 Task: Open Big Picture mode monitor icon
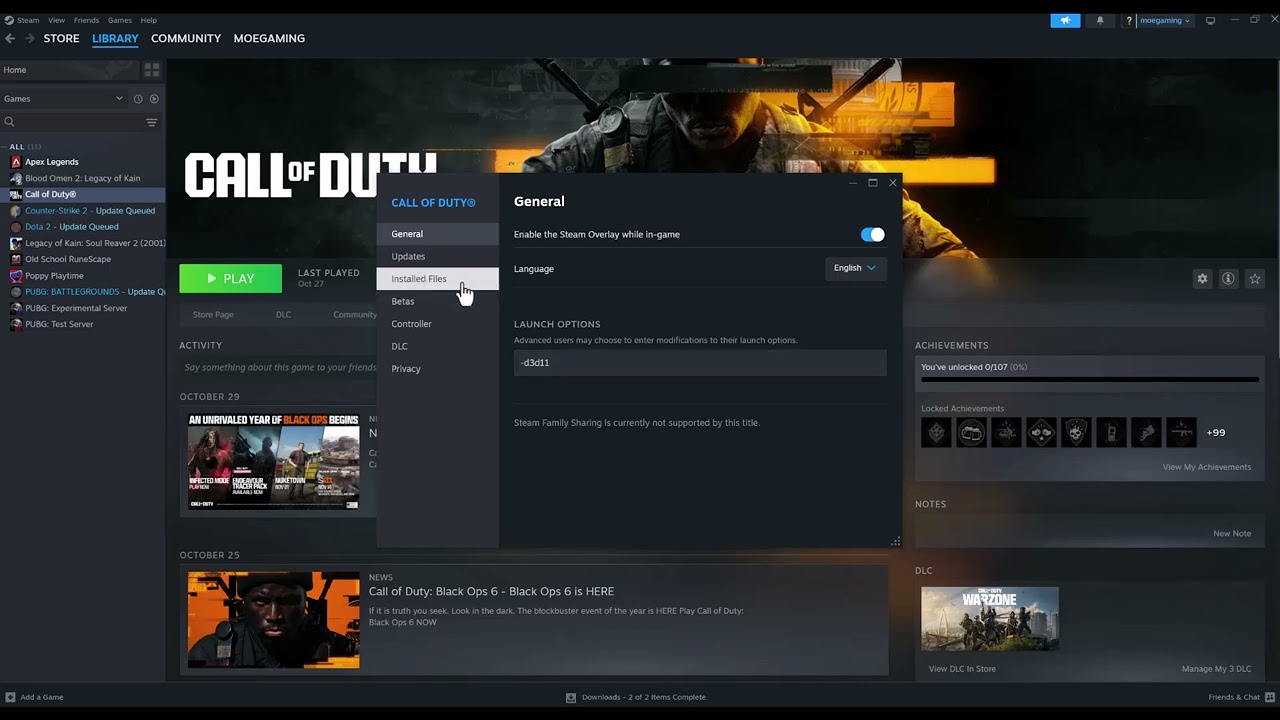1210,20
